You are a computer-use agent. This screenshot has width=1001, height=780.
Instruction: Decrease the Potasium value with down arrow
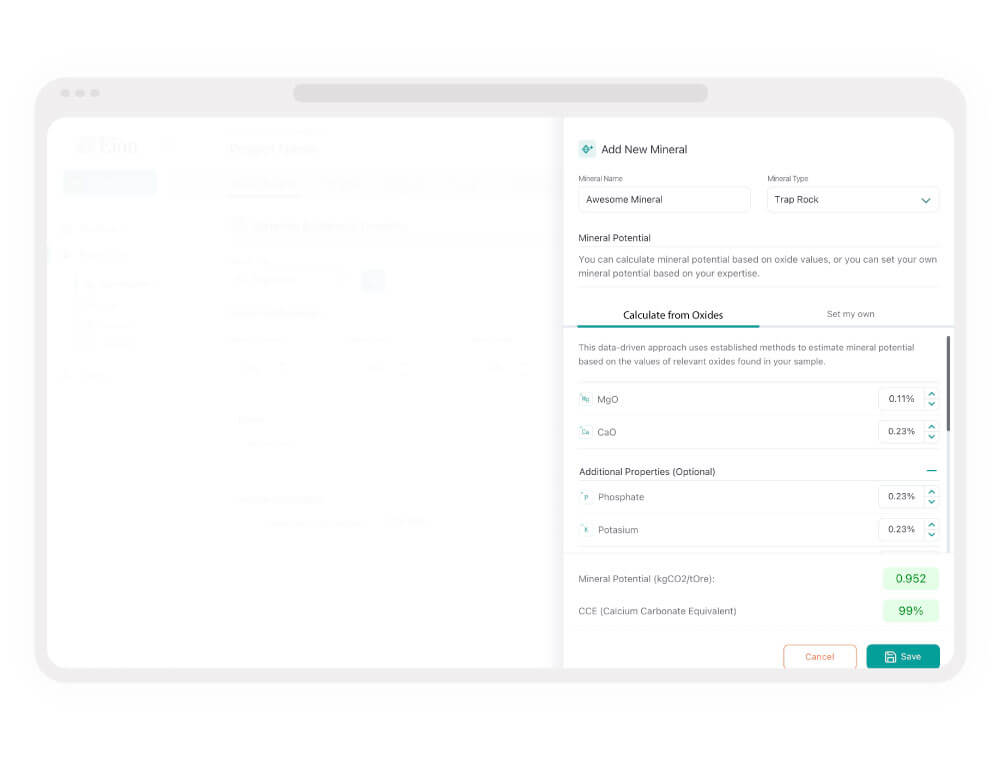tap(931, 534)
